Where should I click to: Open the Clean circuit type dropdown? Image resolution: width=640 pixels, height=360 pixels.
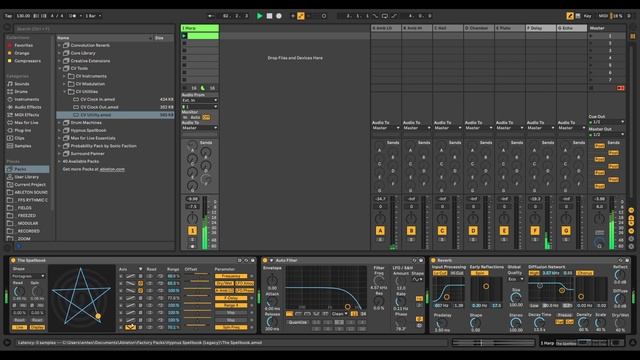(x=340, y=314)
